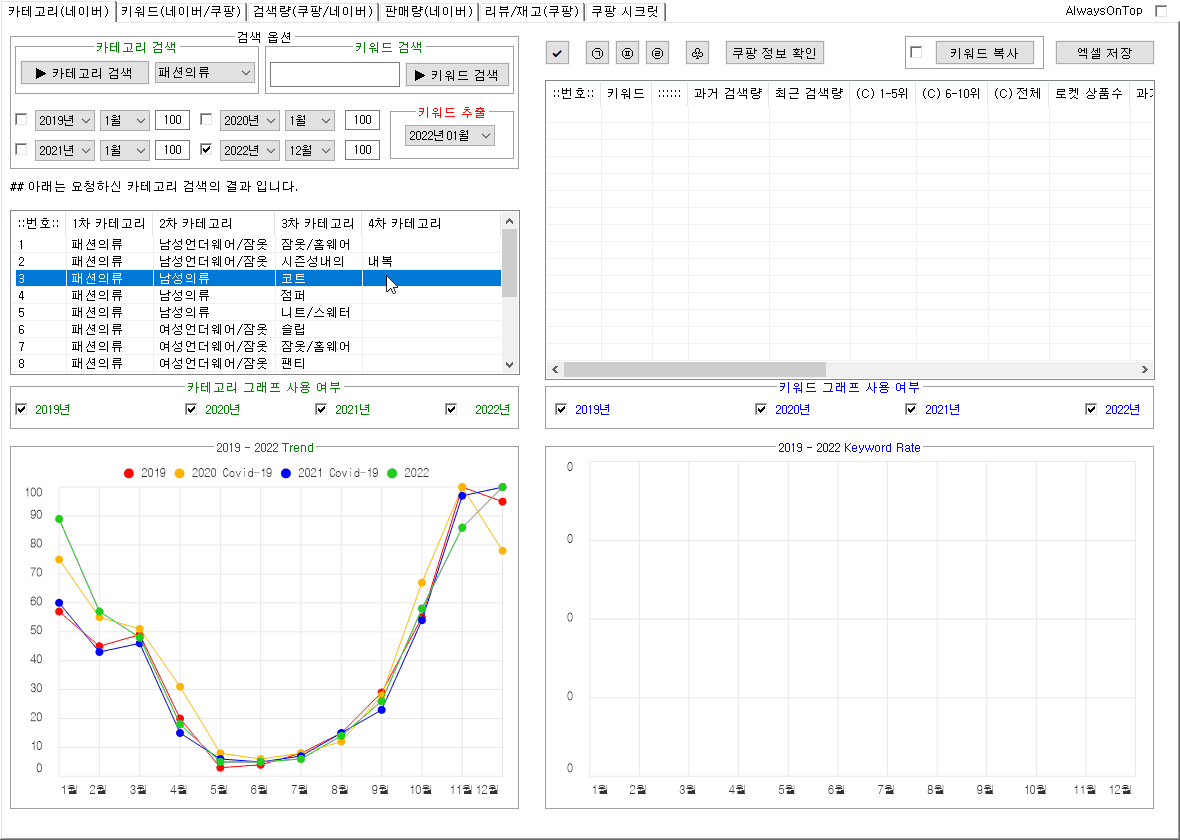This screenshot has height=840, width=1180.
Task: Open the month dropdown in the 2020년 row
Action: [x=309, y=120]
